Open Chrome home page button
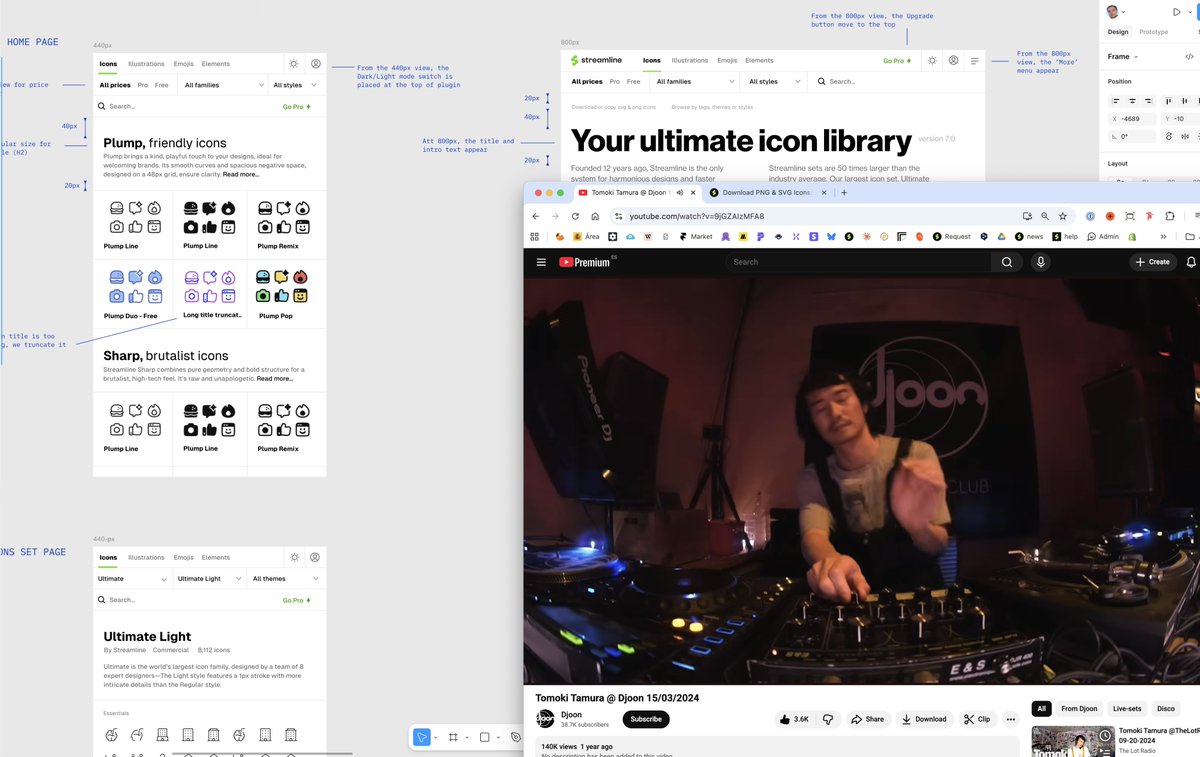The height and width of the screenshot is (757, 1200). coord(595,216)
